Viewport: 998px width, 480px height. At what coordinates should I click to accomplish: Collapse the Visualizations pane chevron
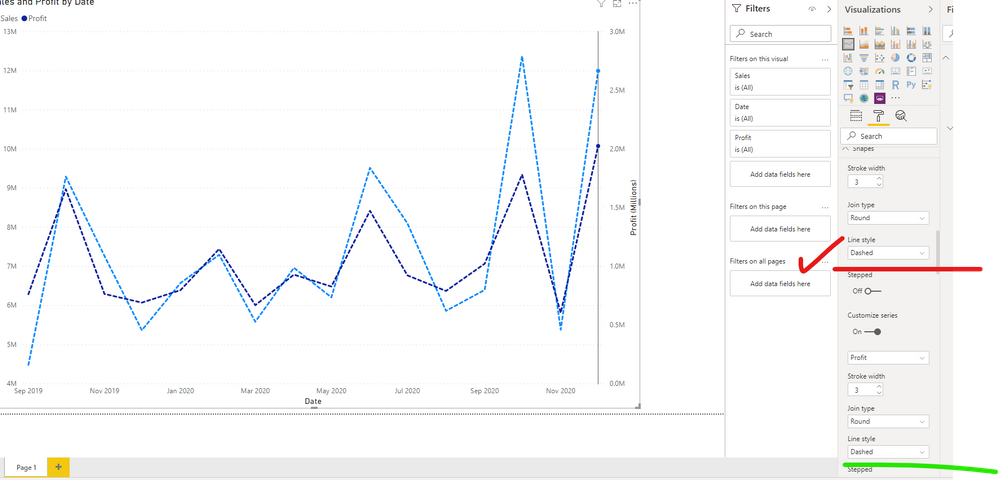931,9
